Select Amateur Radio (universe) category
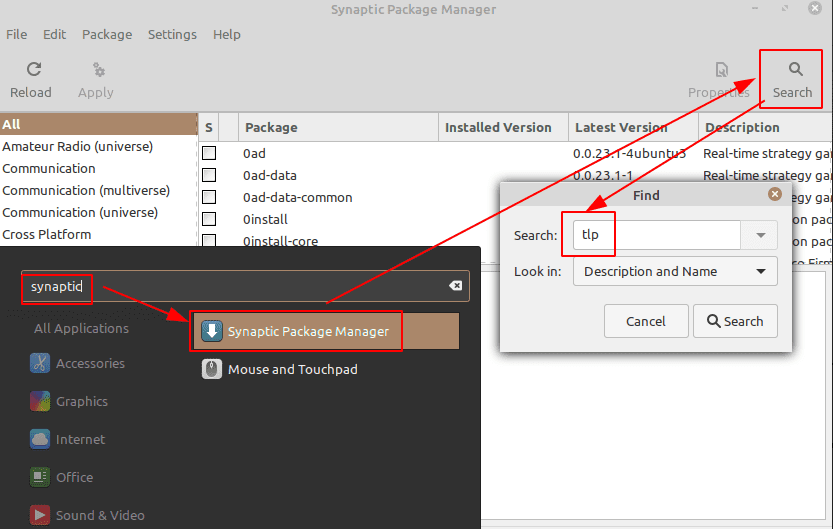Image resolution: width=833 pixels, height=529 pixels. [x=78, y=147]
